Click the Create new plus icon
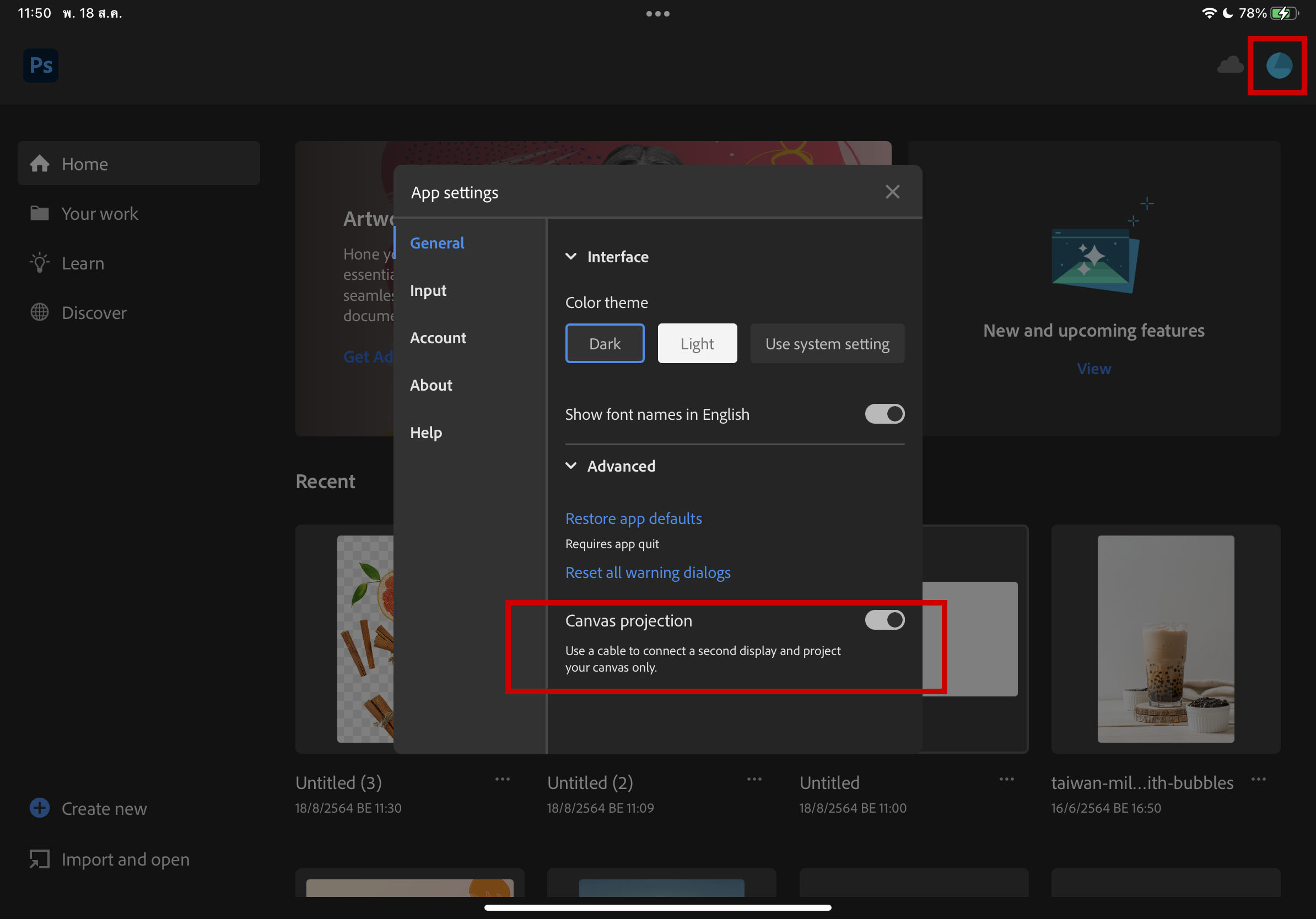 (40, 808)
